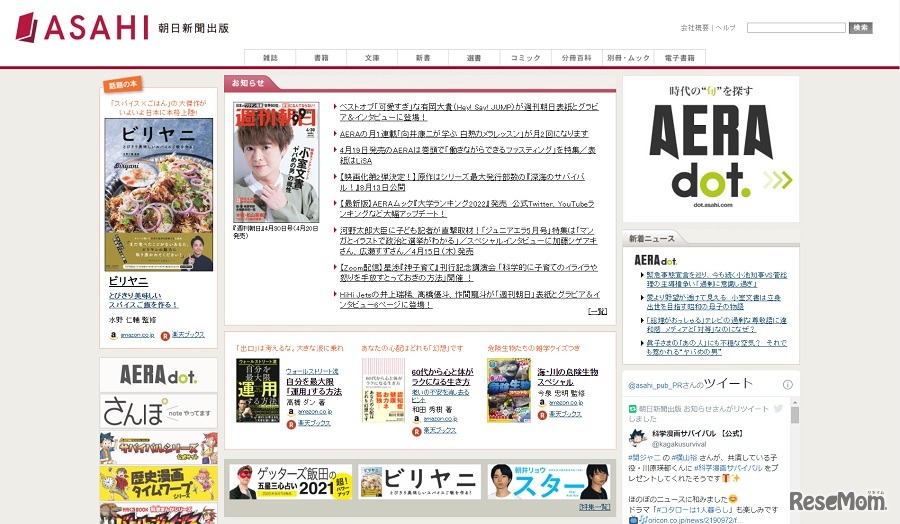The height and width of the screenshot is (524, 900).
Task: Open the AERA 向井康二 連載 news link
Action: coord(464,133)
